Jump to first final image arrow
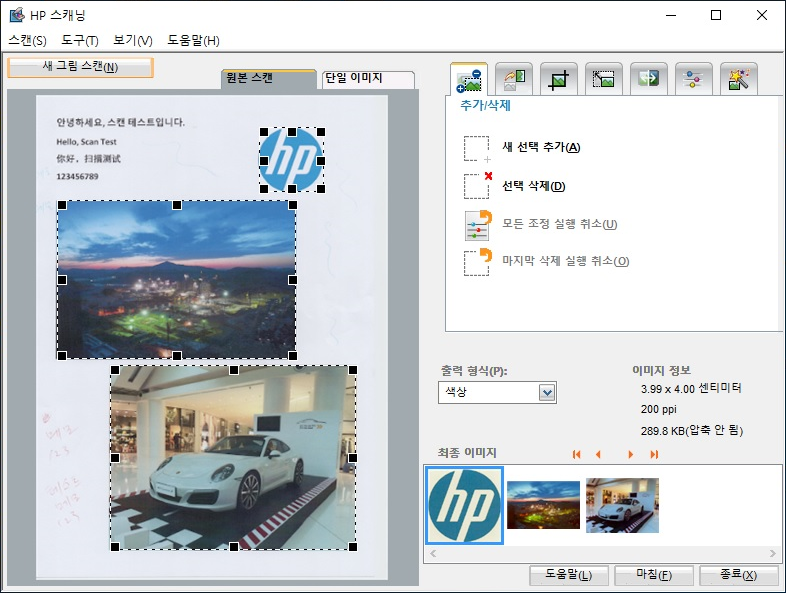The height and width of the screenshot is (593, 786). click(x=576, y=454)
